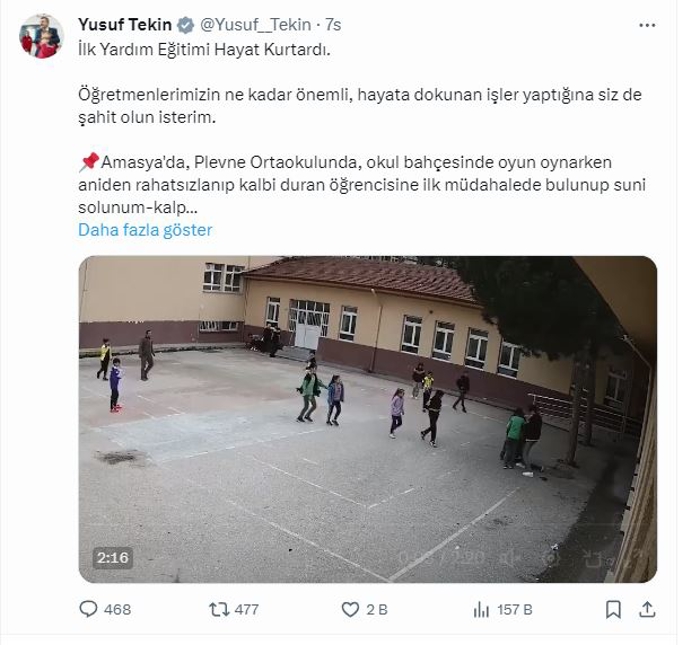Expand tweet with Daha fazla göster
This screenshot has width=700, height=645.
pos(145,230)
